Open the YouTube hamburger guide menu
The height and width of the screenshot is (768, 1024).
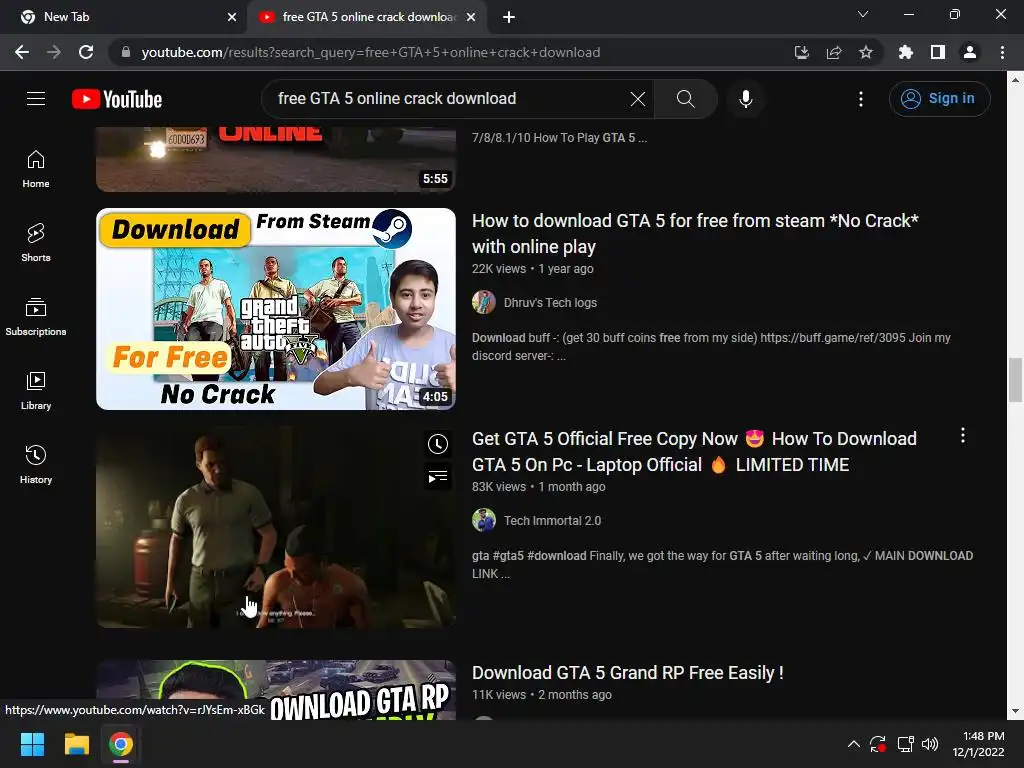tap(36, 99)
